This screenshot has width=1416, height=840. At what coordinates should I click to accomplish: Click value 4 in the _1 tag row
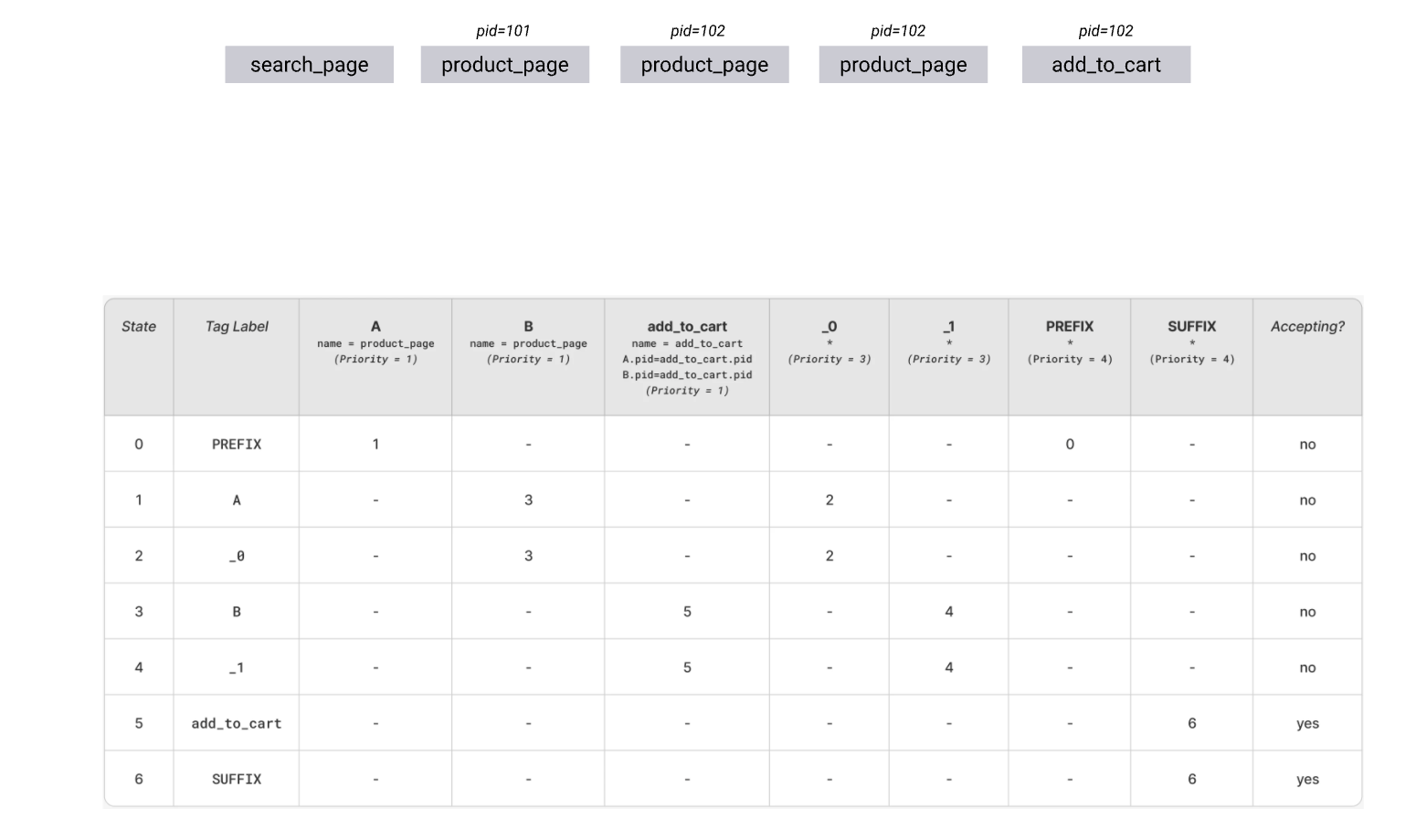coord(949,667)
